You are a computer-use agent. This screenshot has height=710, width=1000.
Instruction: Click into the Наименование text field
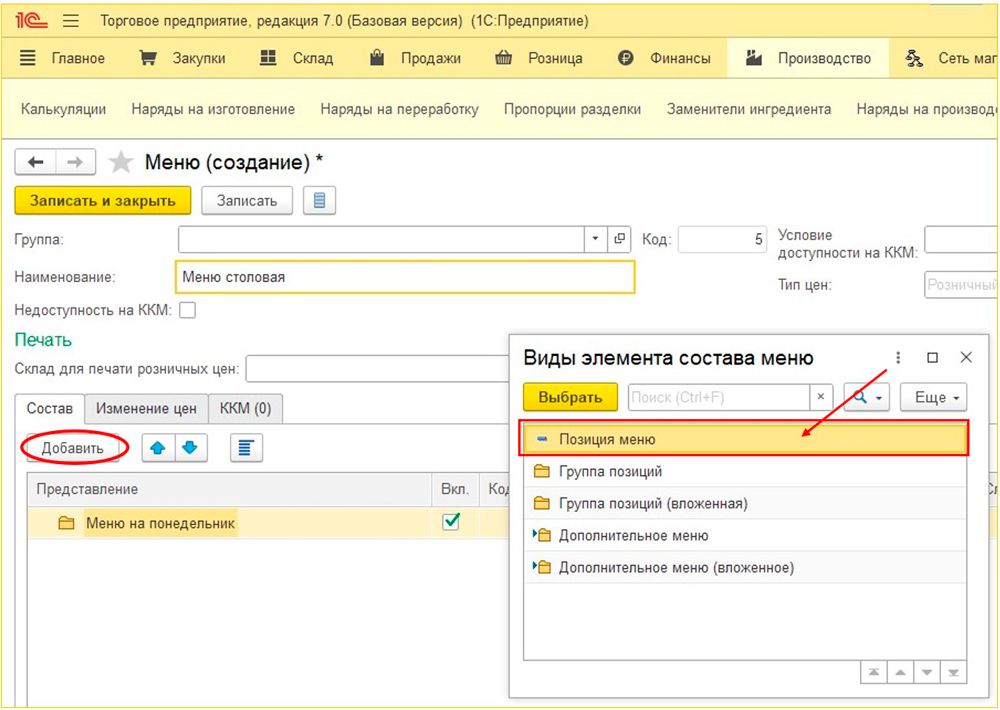[405, 277]
